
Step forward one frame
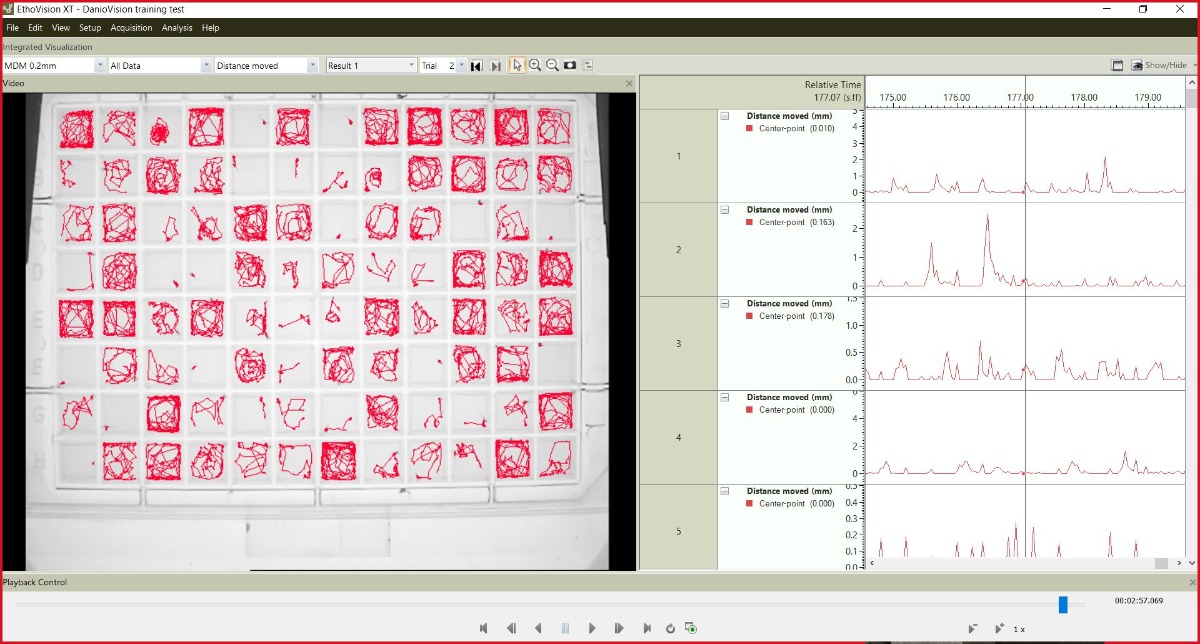(x=619, y=628)
